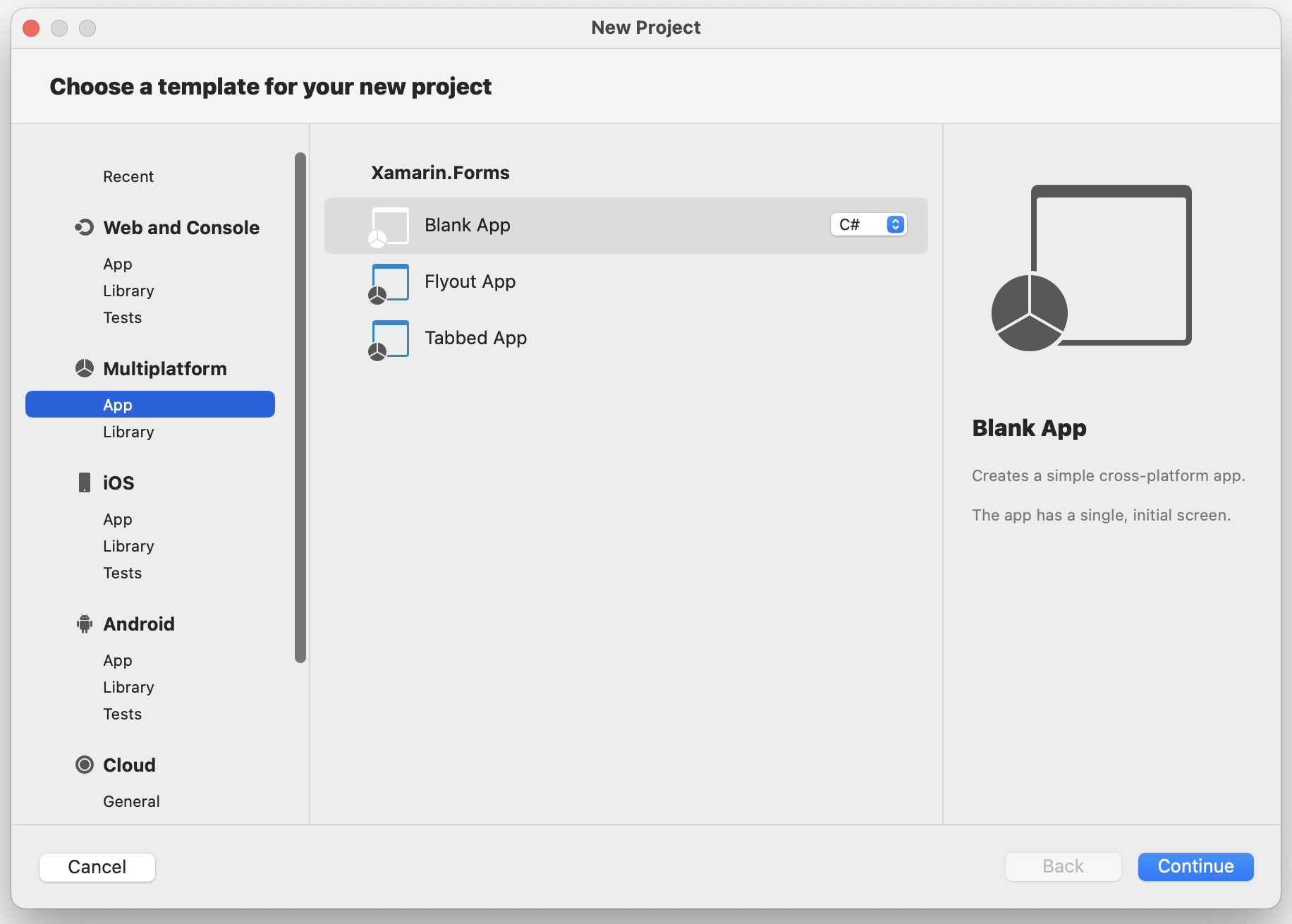This screenshot has width=1292, height=924.
Task: Select Tests under iOS
Action: 123,573
